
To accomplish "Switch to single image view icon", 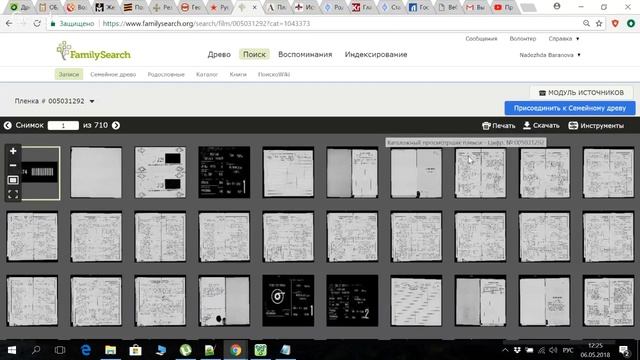I will 13,180.
